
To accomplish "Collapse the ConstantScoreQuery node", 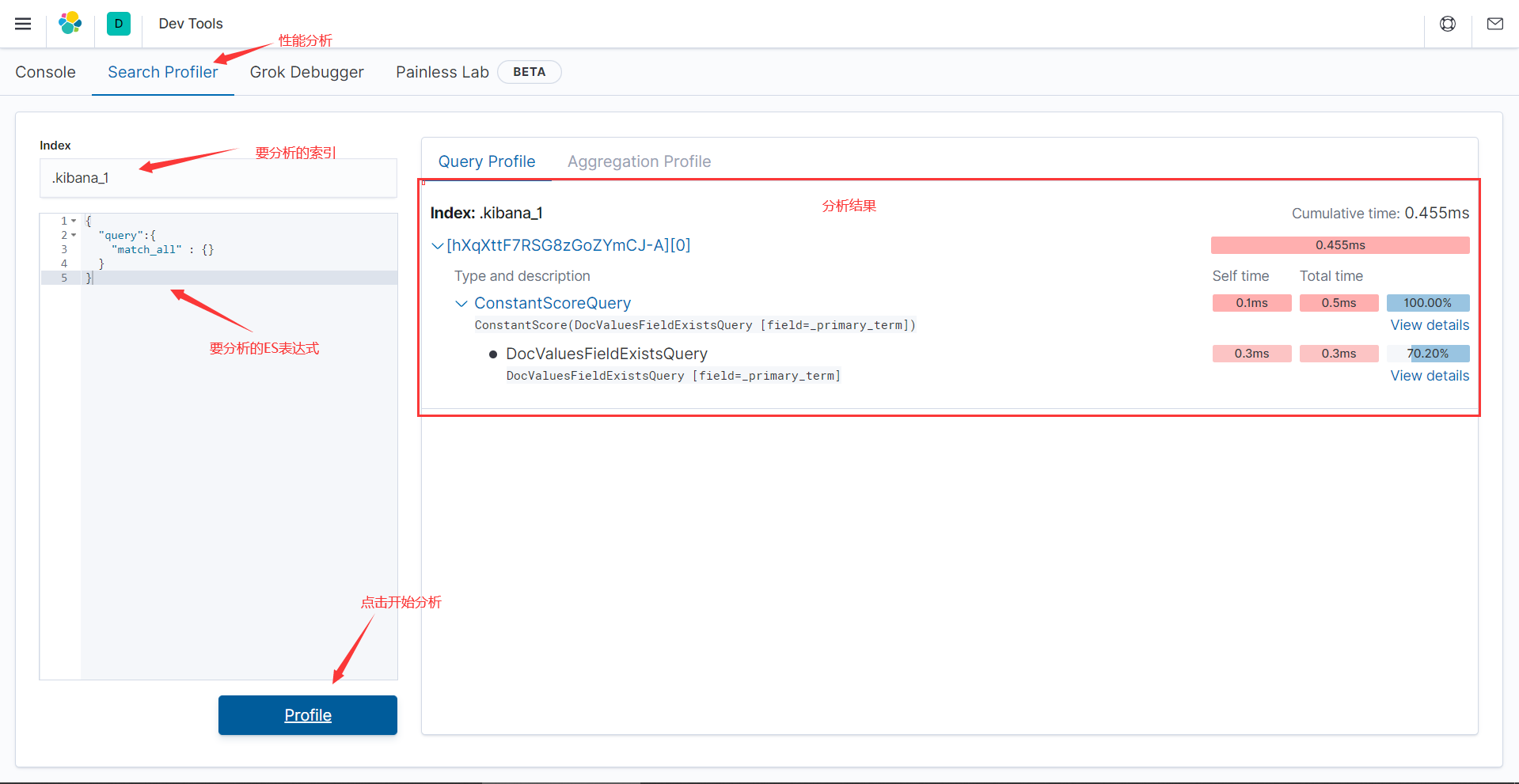I will 461,303.
